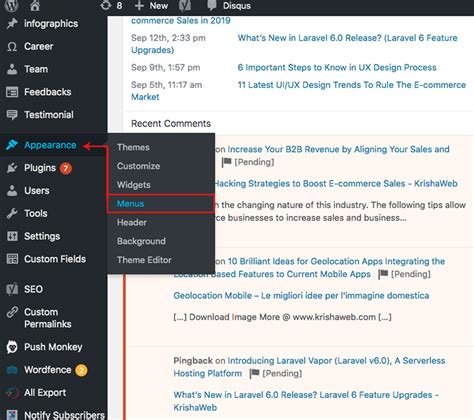This screenshot has height=420, width=474.
Task: Open Increase Your B2B Revenue comment link
Action: 338,149
